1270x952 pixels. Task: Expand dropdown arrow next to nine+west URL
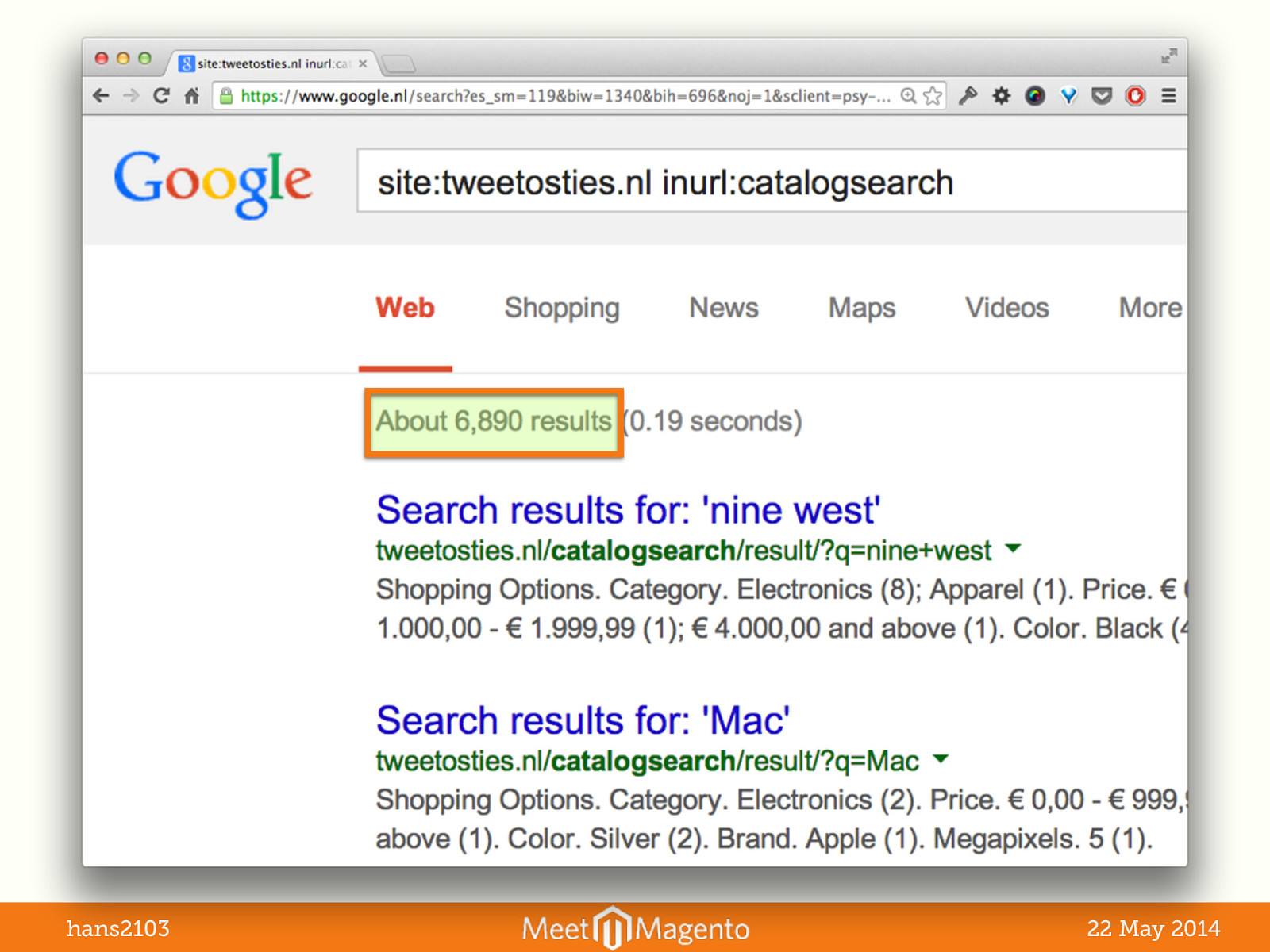(x=1013, y=548)
